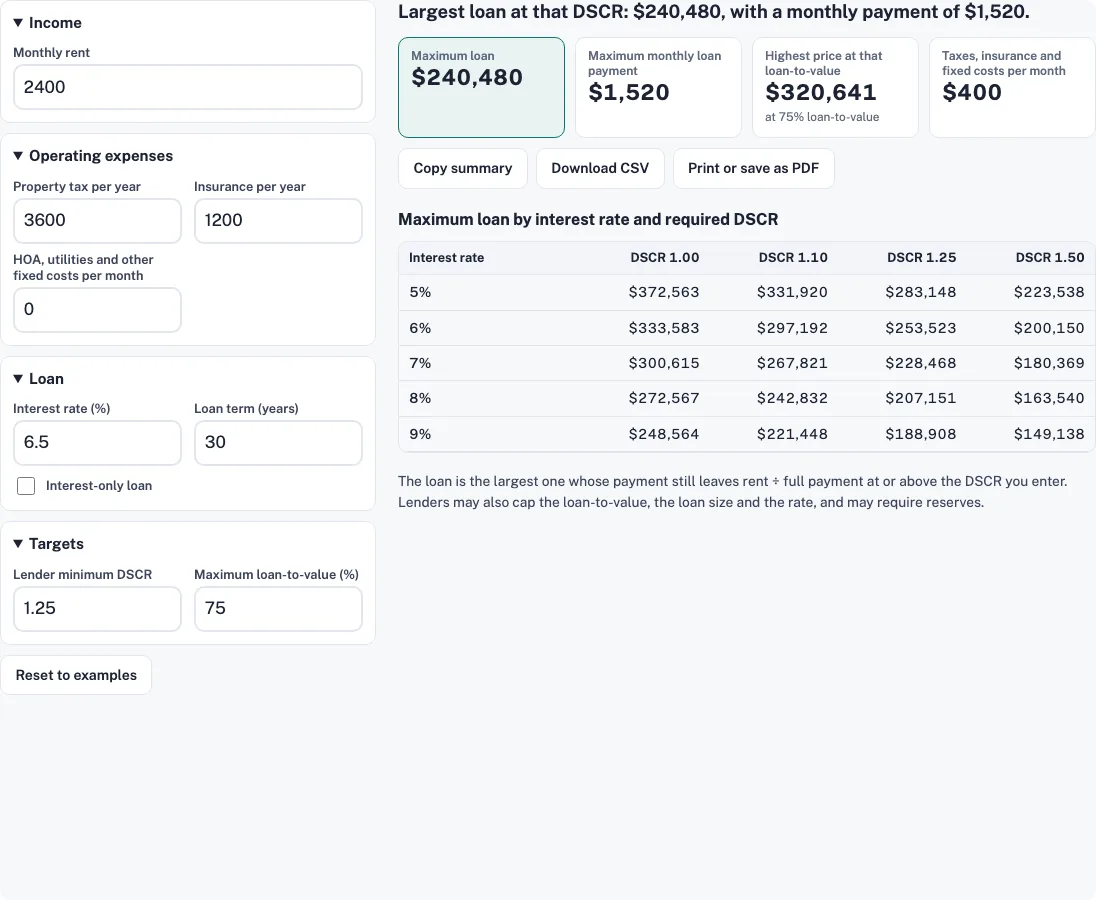Edit the Monthly rent field
This screenshot has height=900, width=1096.
click(x=187, y=87)
